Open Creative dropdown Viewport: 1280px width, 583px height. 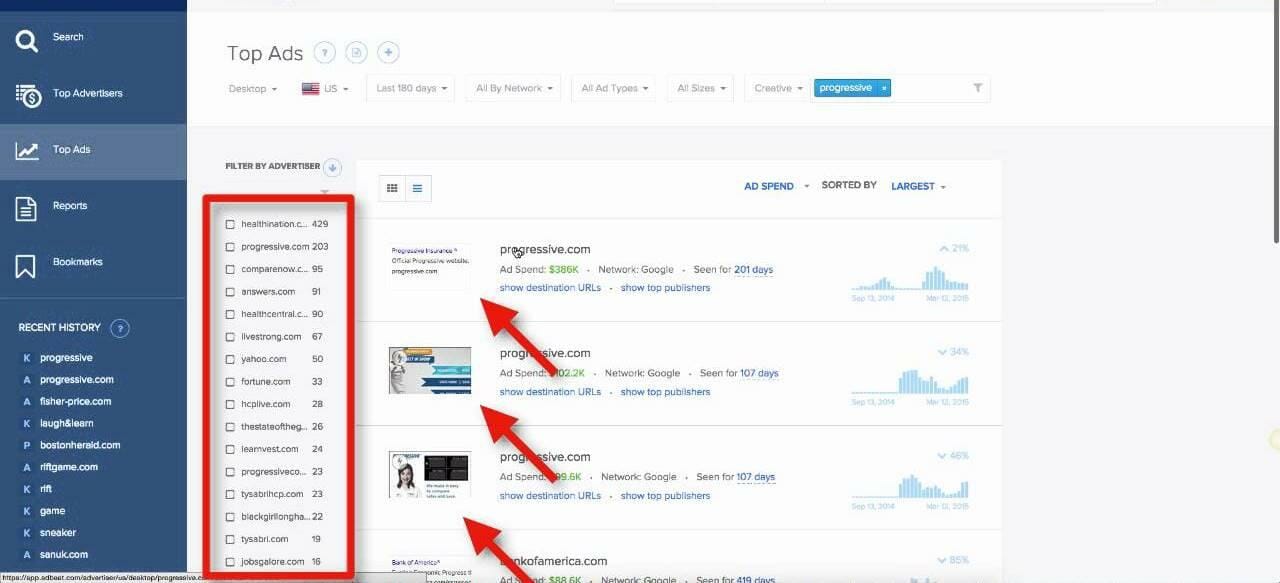(x=778, y=88)
